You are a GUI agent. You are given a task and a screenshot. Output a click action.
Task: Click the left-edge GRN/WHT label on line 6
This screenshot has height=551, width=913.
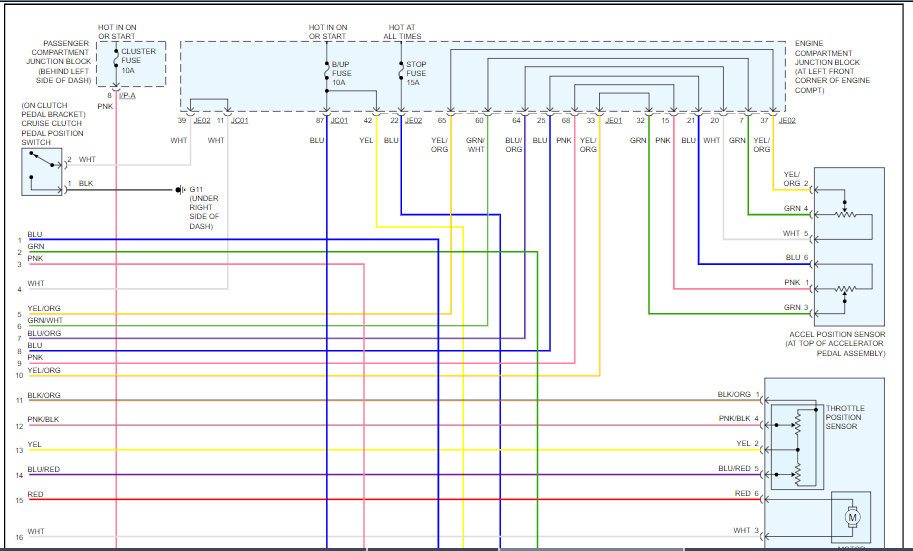pos(45,321)
